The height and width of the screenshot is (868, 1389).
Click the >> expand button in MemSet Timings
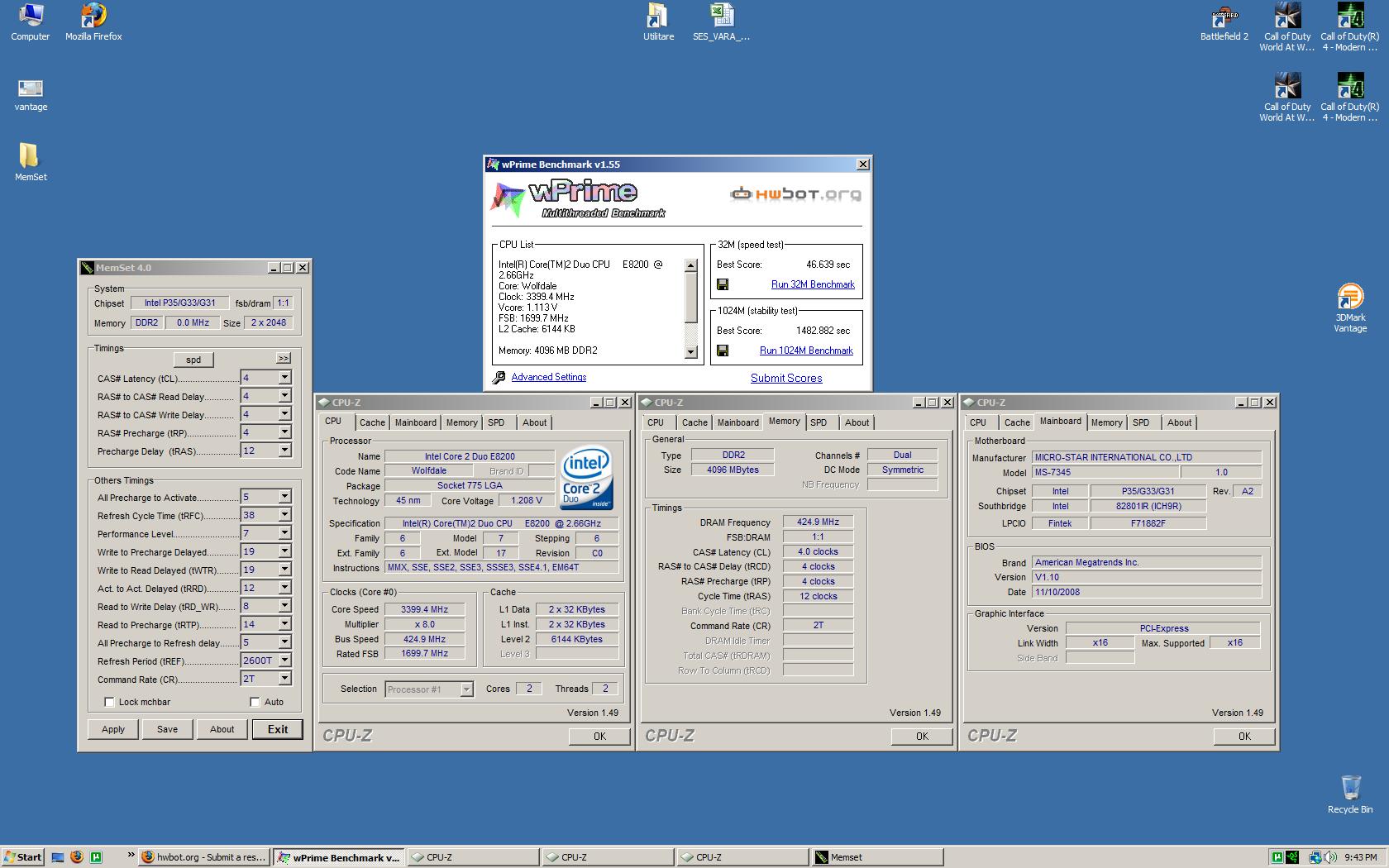[x=284, y=359]
